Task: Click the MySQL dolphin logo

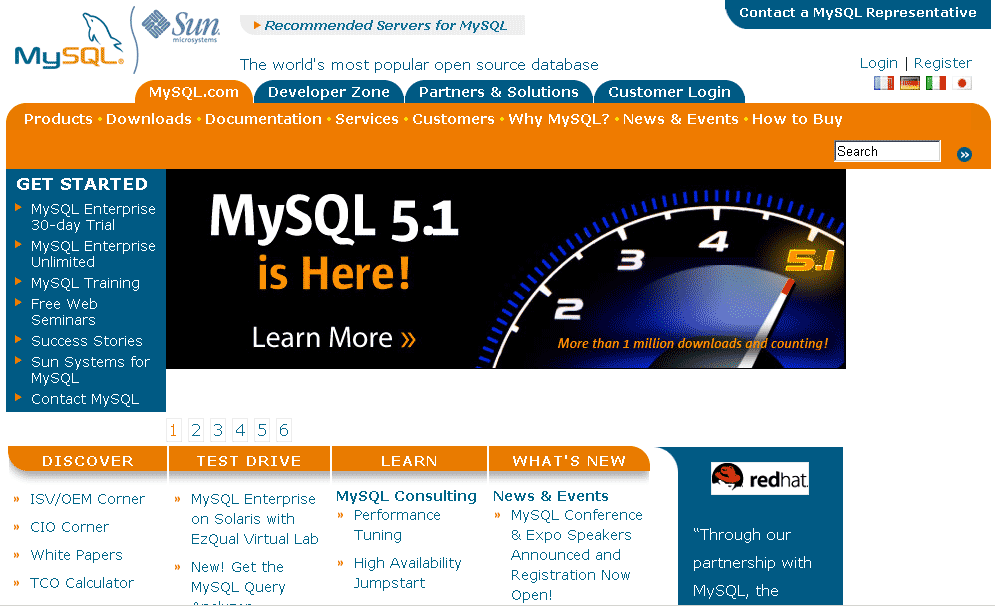Action: click(69, 42)
